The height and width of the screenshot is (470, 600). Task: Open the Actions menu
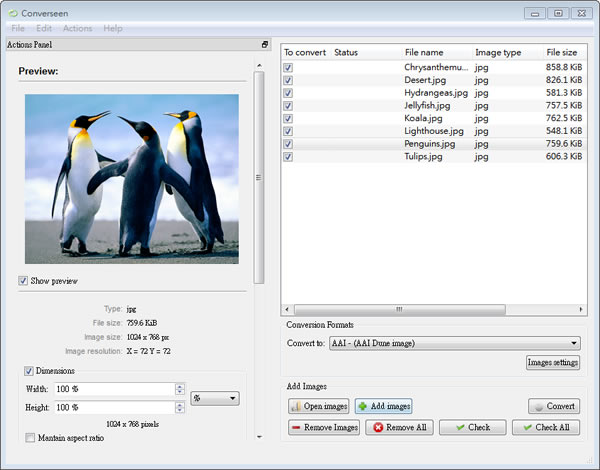(x=77, y=28)
